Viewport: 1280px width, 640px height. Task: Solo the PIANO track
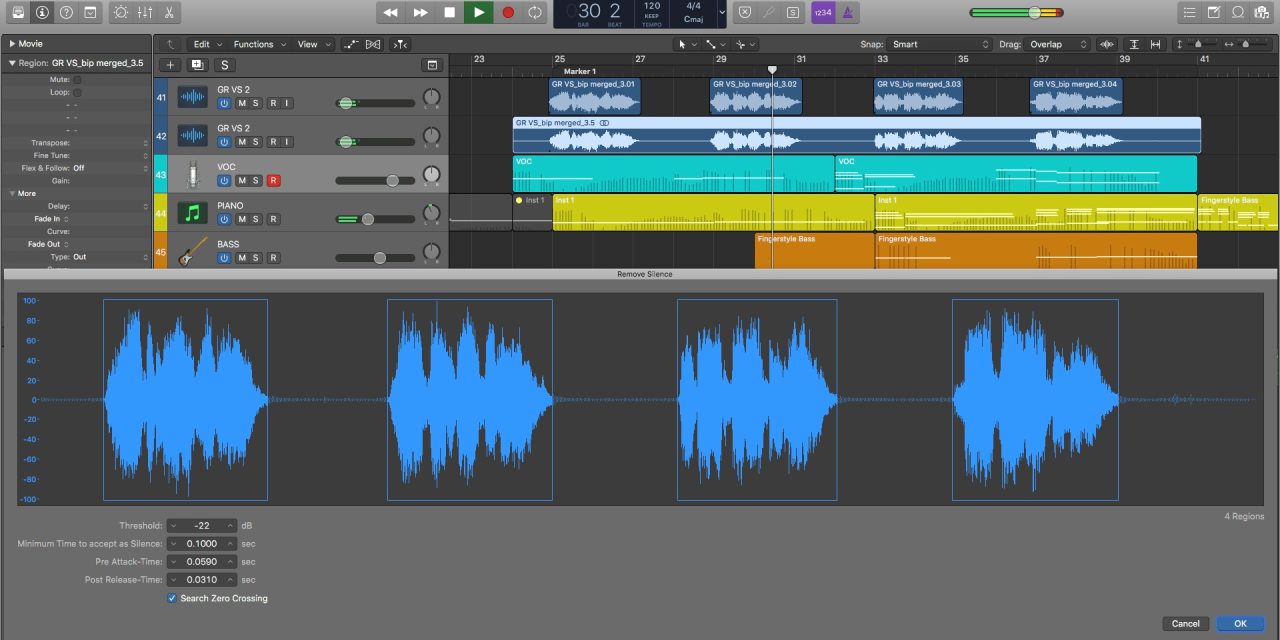[x=256, y=219]
